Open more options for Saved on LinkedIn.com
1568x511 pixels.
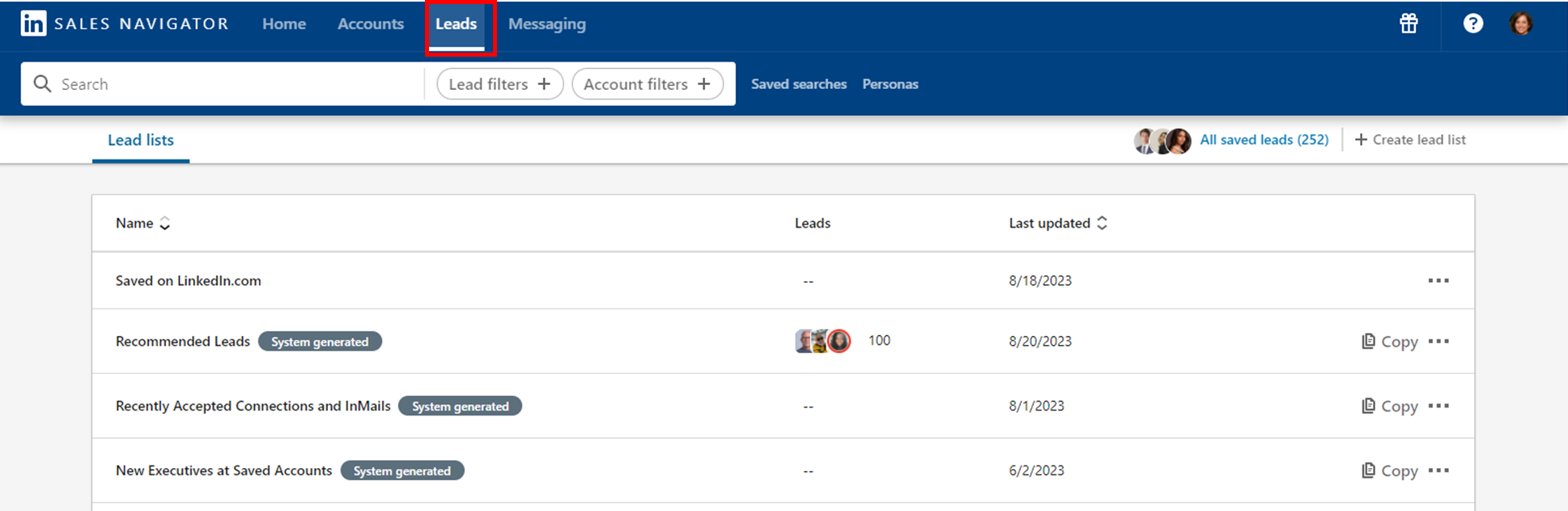click(x=1438, y=280)
